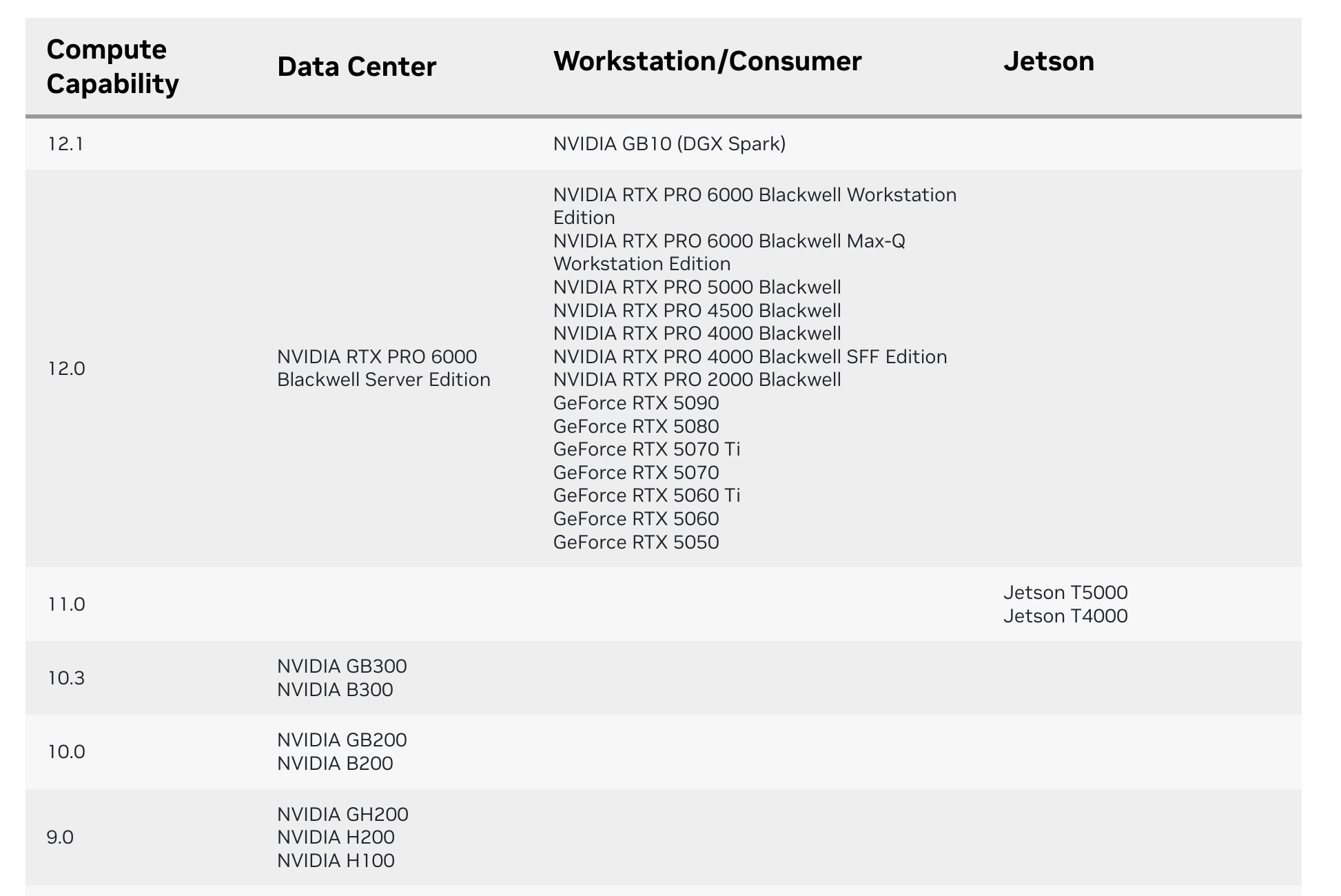Click the Jetson column header
The height and width of the screenshot is (896, 1341).
[x=1048, y=61]
